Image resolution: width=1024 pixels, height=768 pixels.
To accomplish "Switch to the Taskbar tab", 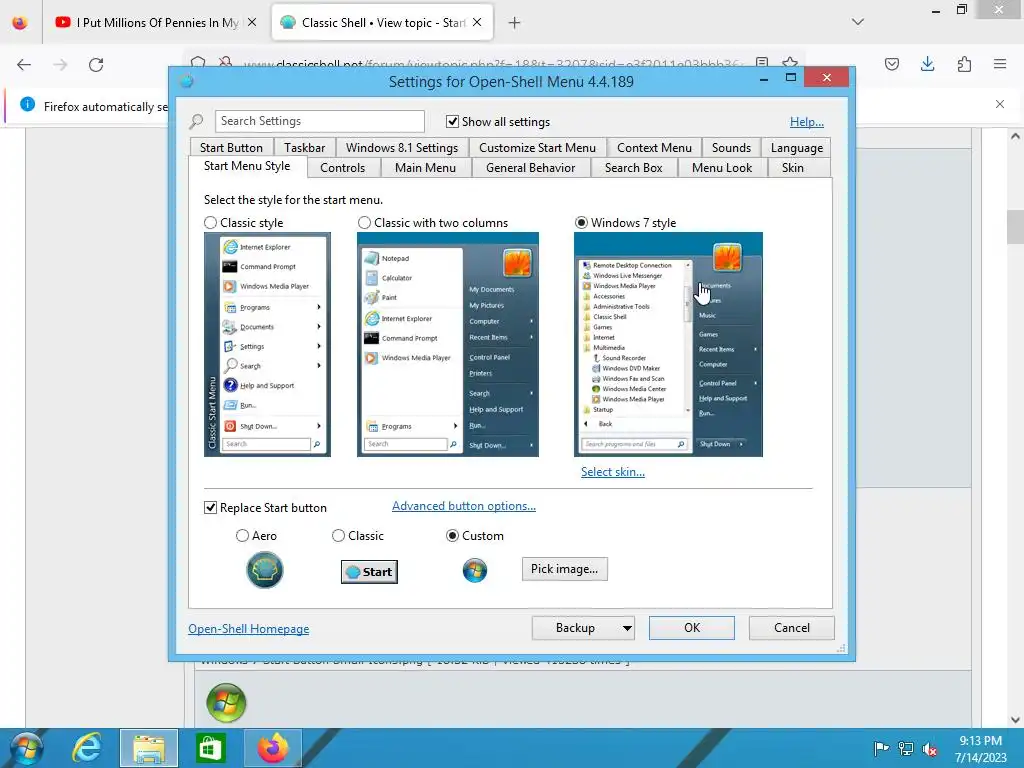I will pos(304,148).
